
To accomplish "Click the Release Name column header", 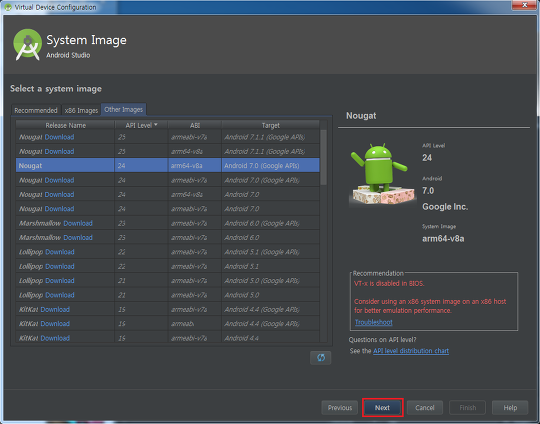I will pos(65,125).
